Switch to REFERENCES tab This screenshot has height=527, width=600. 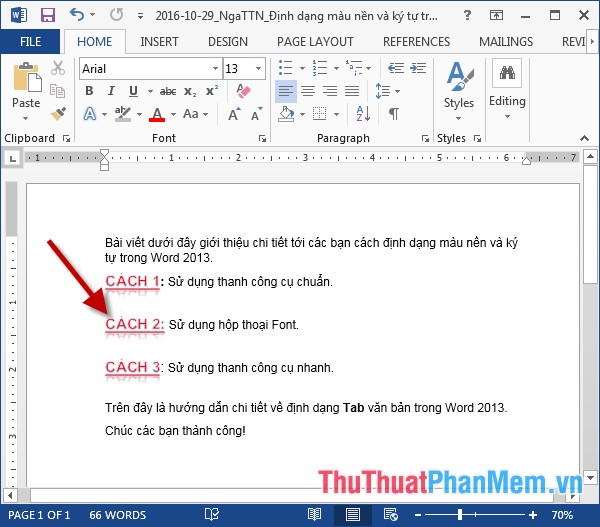[416, 41]
